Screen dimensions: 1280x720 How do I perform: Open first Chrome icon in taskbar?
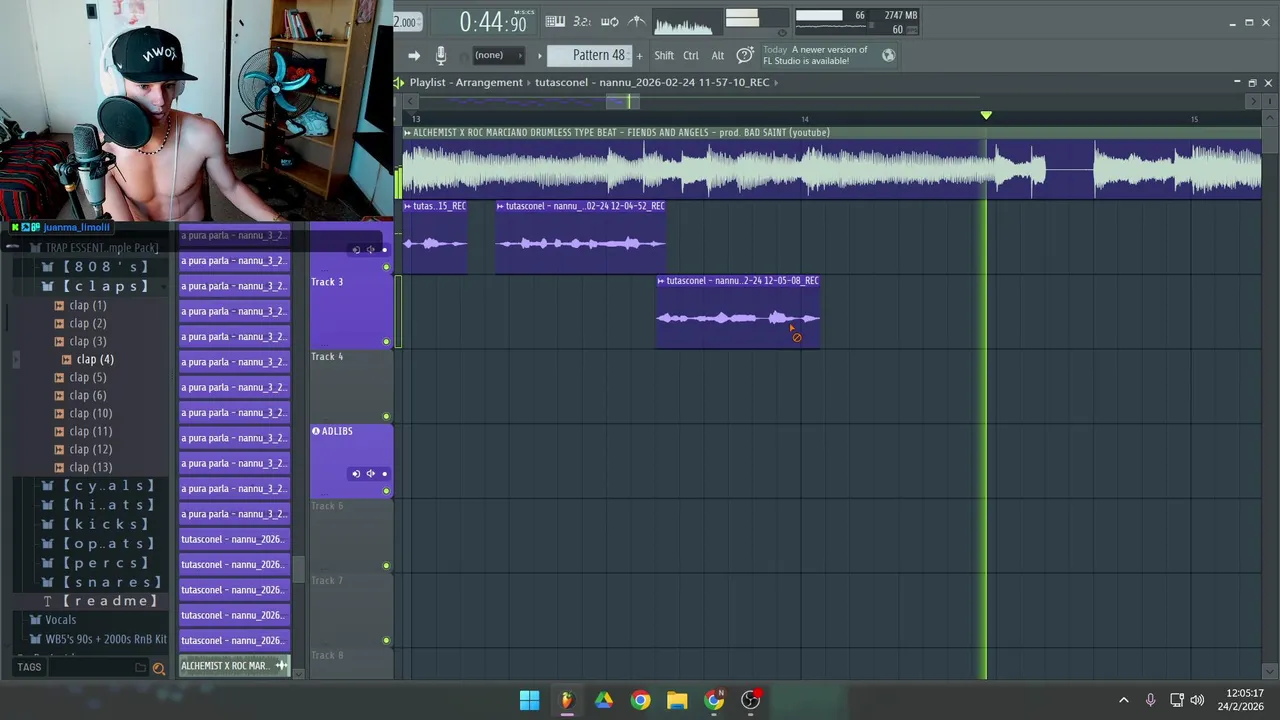point(641,700)
